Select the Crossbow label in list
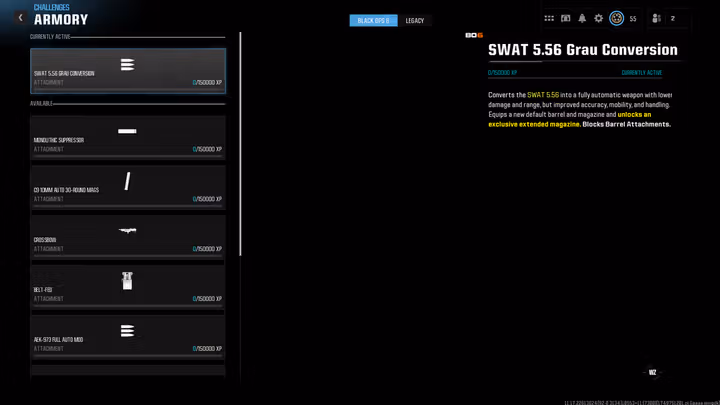The height and width of the screenshot is (405, 720). (x=45, y=240)
